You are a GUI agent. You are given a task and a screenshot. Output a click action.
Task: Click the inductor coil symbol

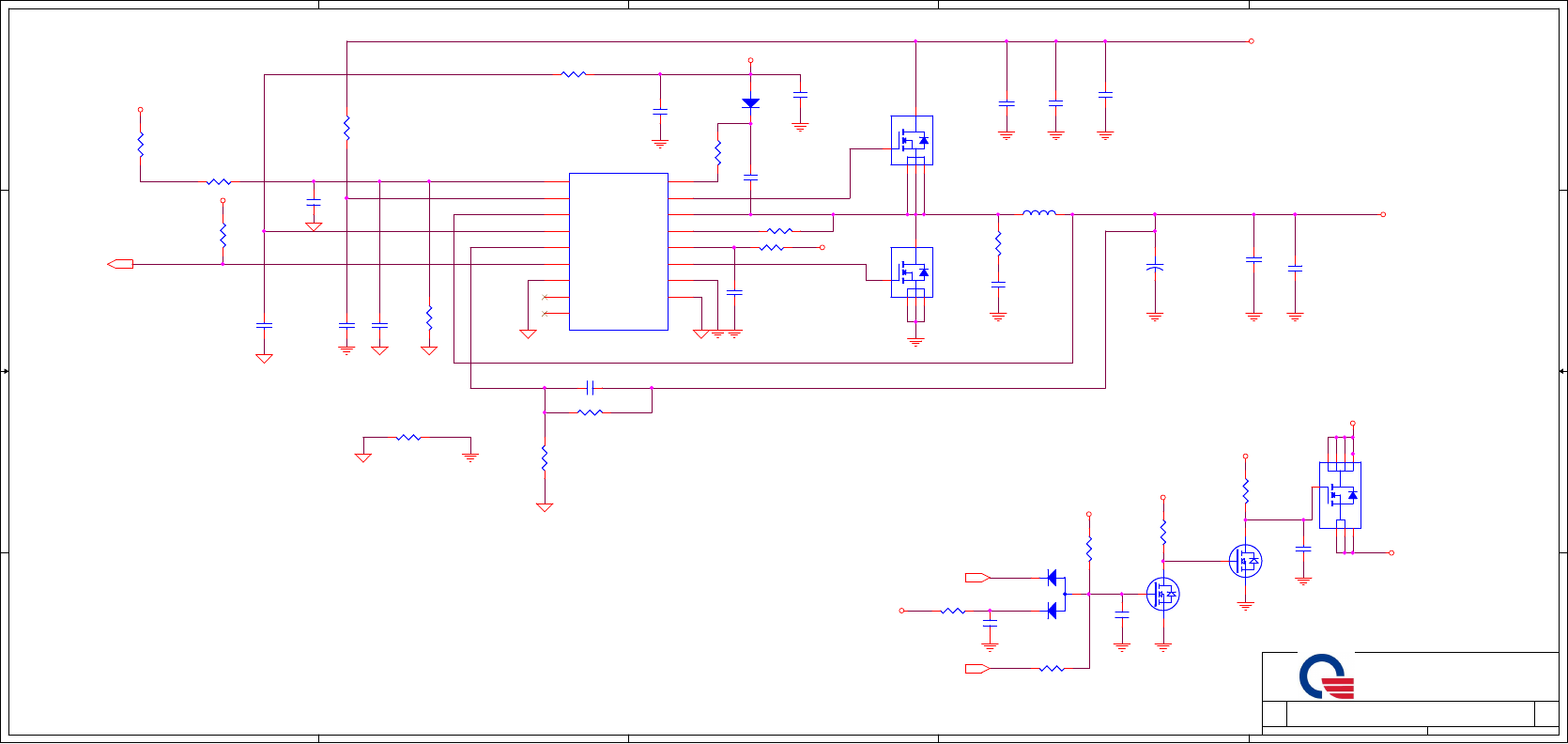[1038, 213]
